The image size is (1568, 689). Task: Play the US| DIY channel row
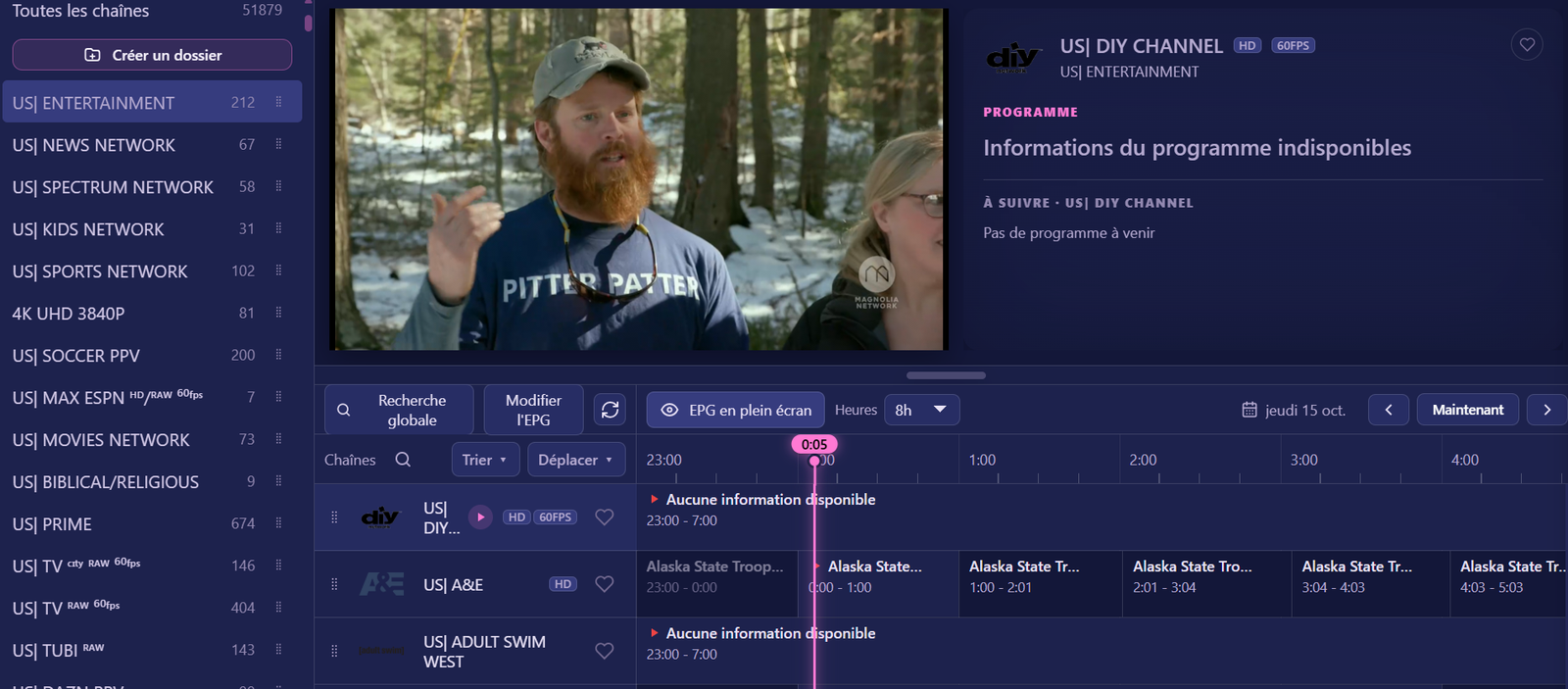coord(480,517)
